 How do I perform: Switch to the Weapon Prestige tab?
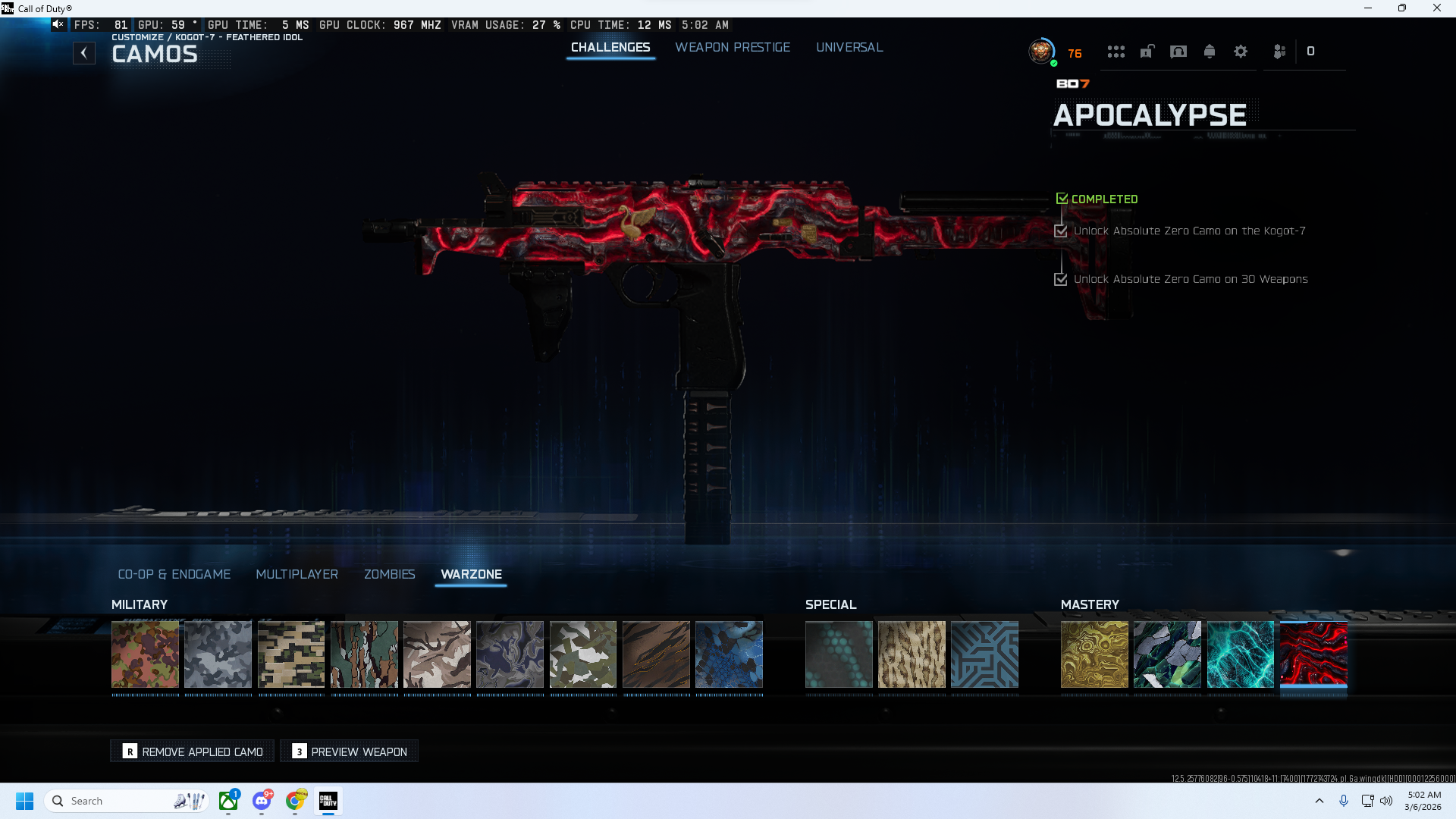click(x=733, y=47)
